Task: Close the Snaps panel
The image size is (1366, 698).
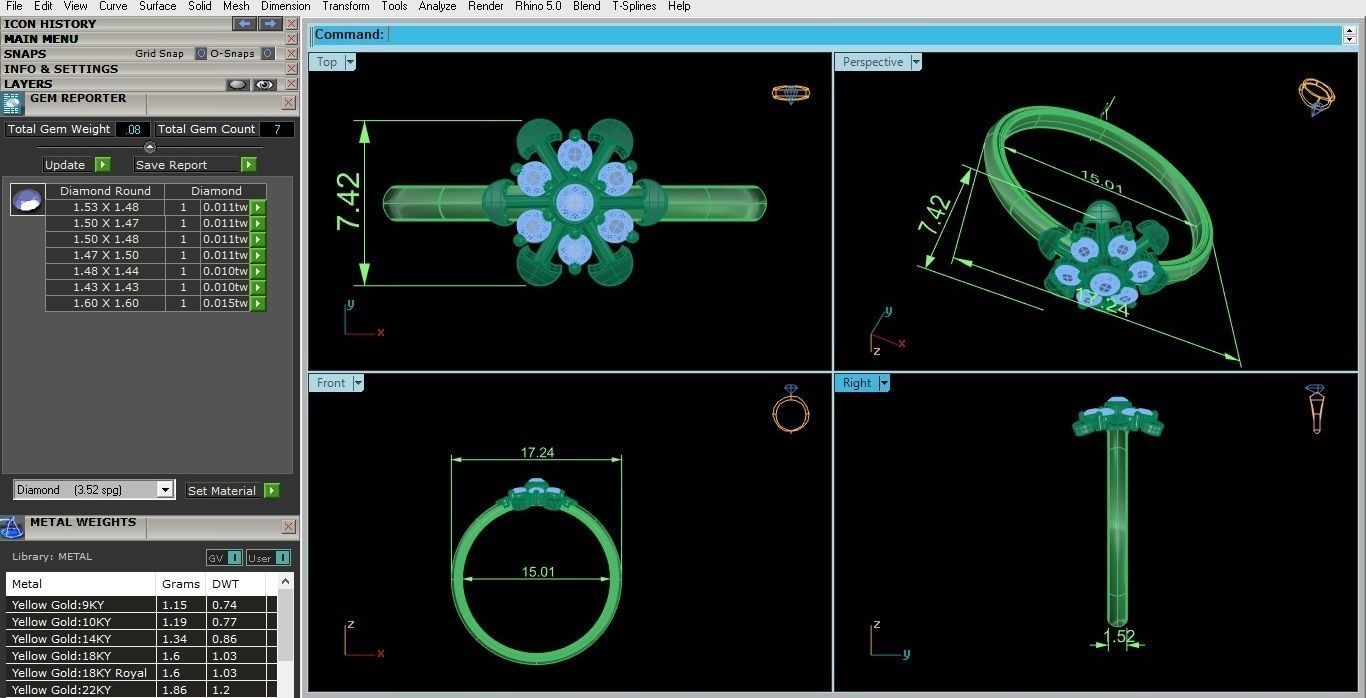Action: coord(291,54)
